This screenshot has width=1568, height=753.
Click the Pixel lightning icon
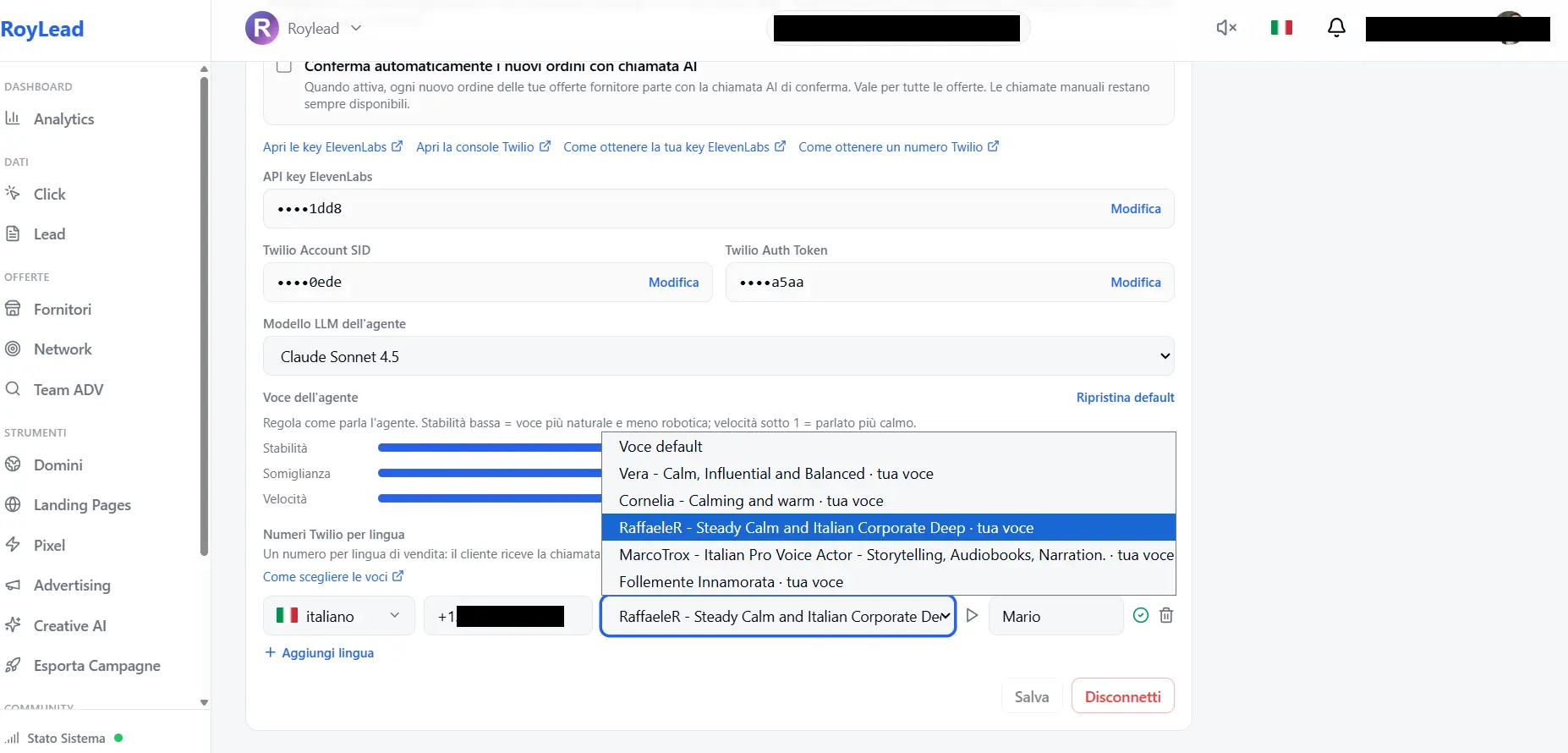pos(13,545)
